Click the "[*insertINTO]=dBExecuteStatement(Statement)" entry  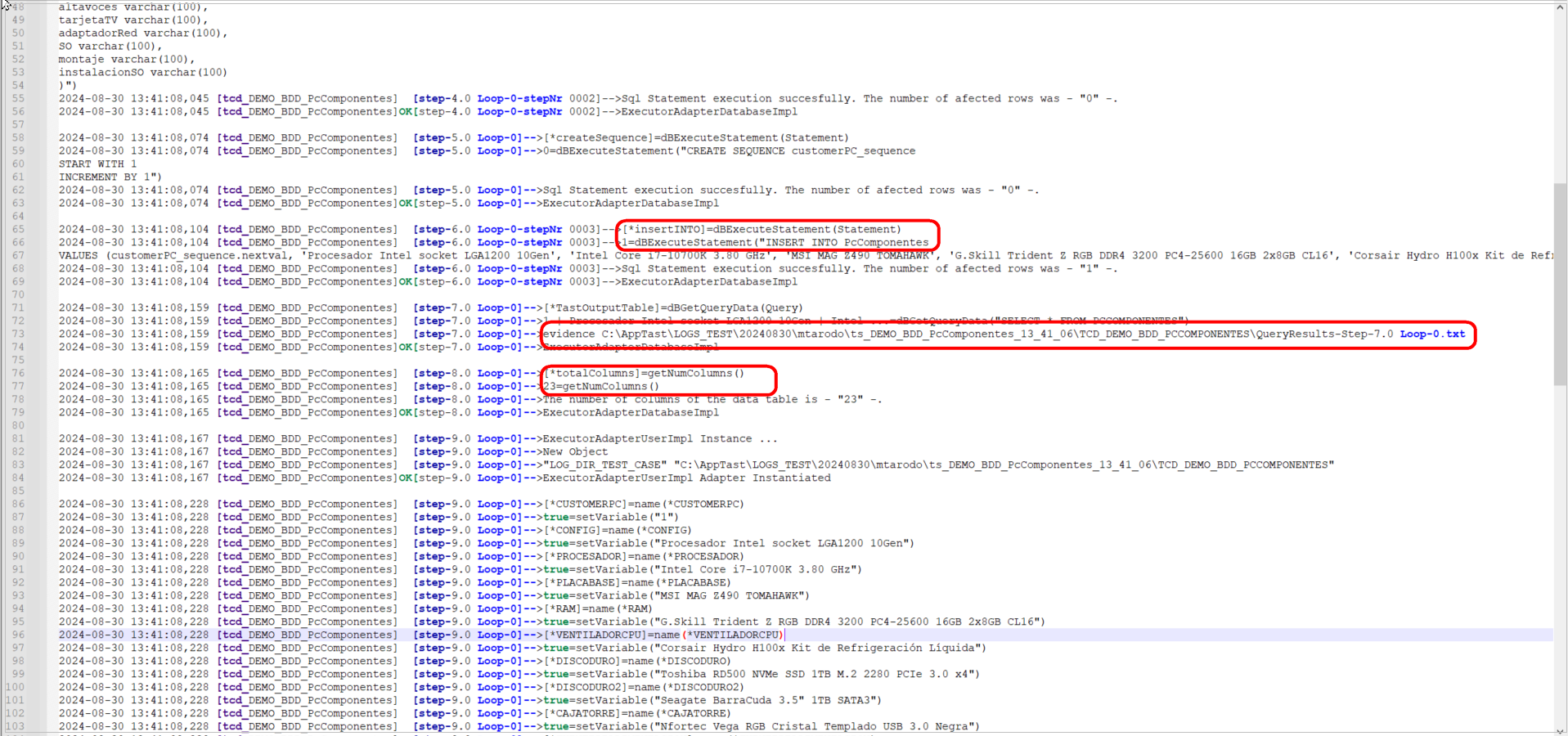tap(762, 230)
